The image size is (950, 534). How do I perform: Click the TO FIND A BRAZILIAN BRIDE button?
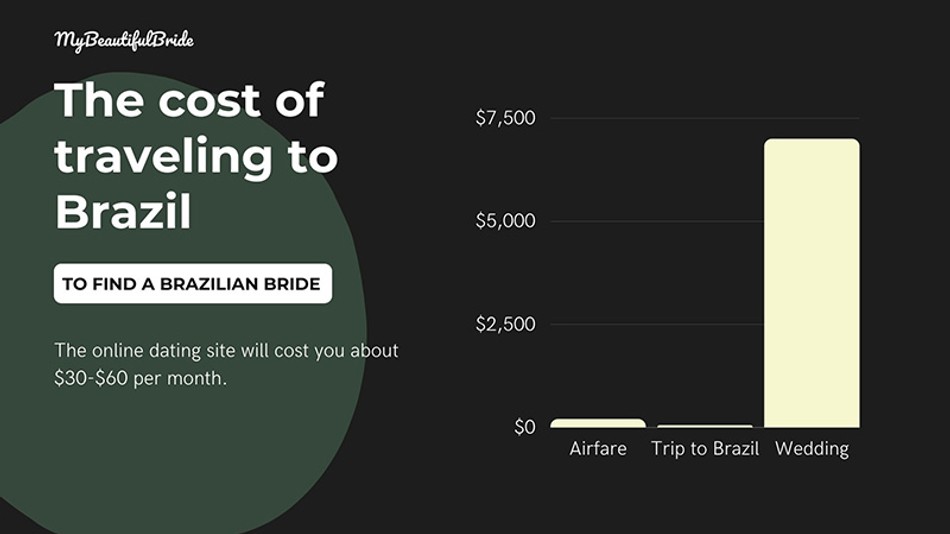(x=193, y=283)
